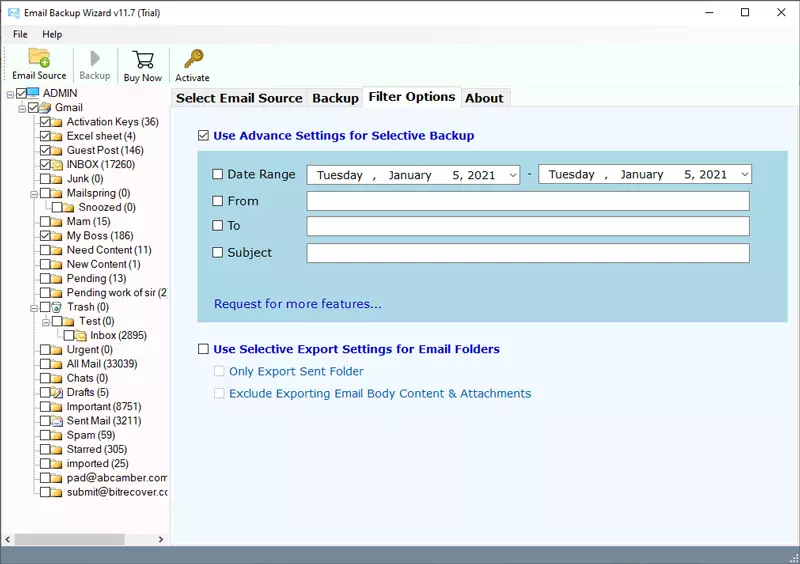Open the About tab
Viewport: 800px width, 564px height.
pos(484,98)
